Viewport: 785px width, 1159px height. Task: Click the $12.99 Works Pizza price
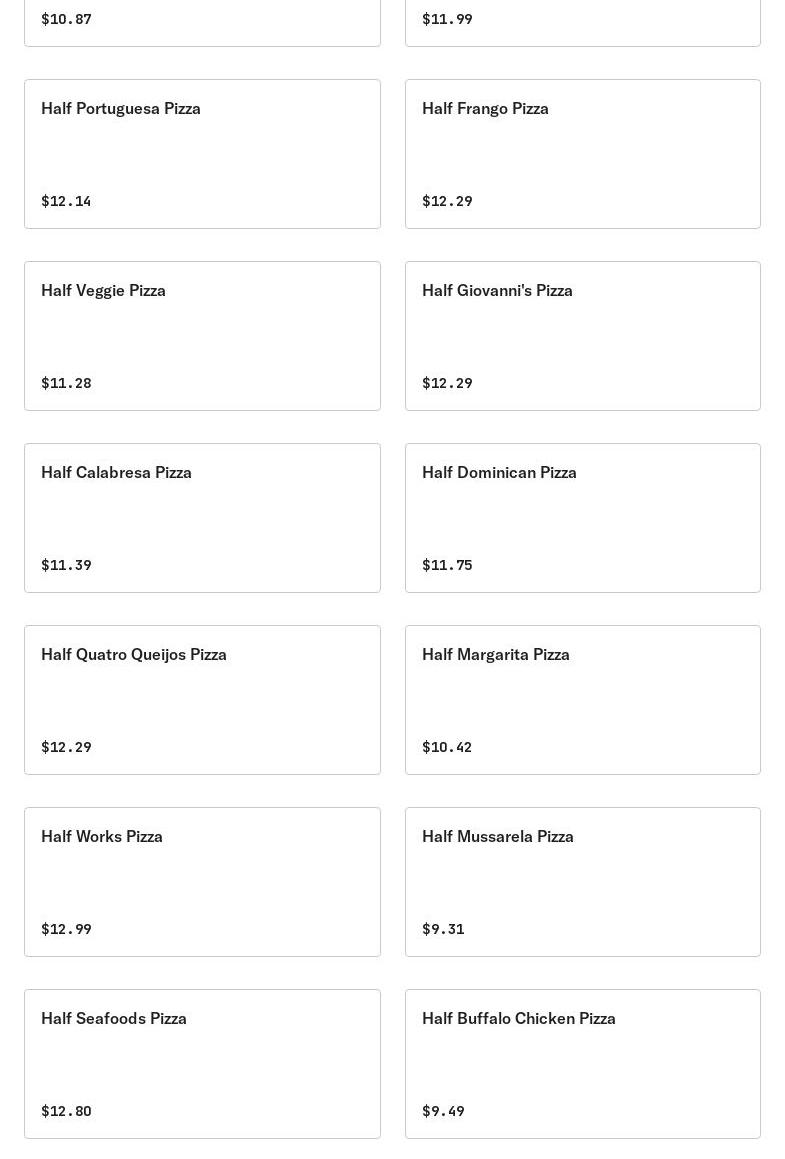[x=67, y=929]
